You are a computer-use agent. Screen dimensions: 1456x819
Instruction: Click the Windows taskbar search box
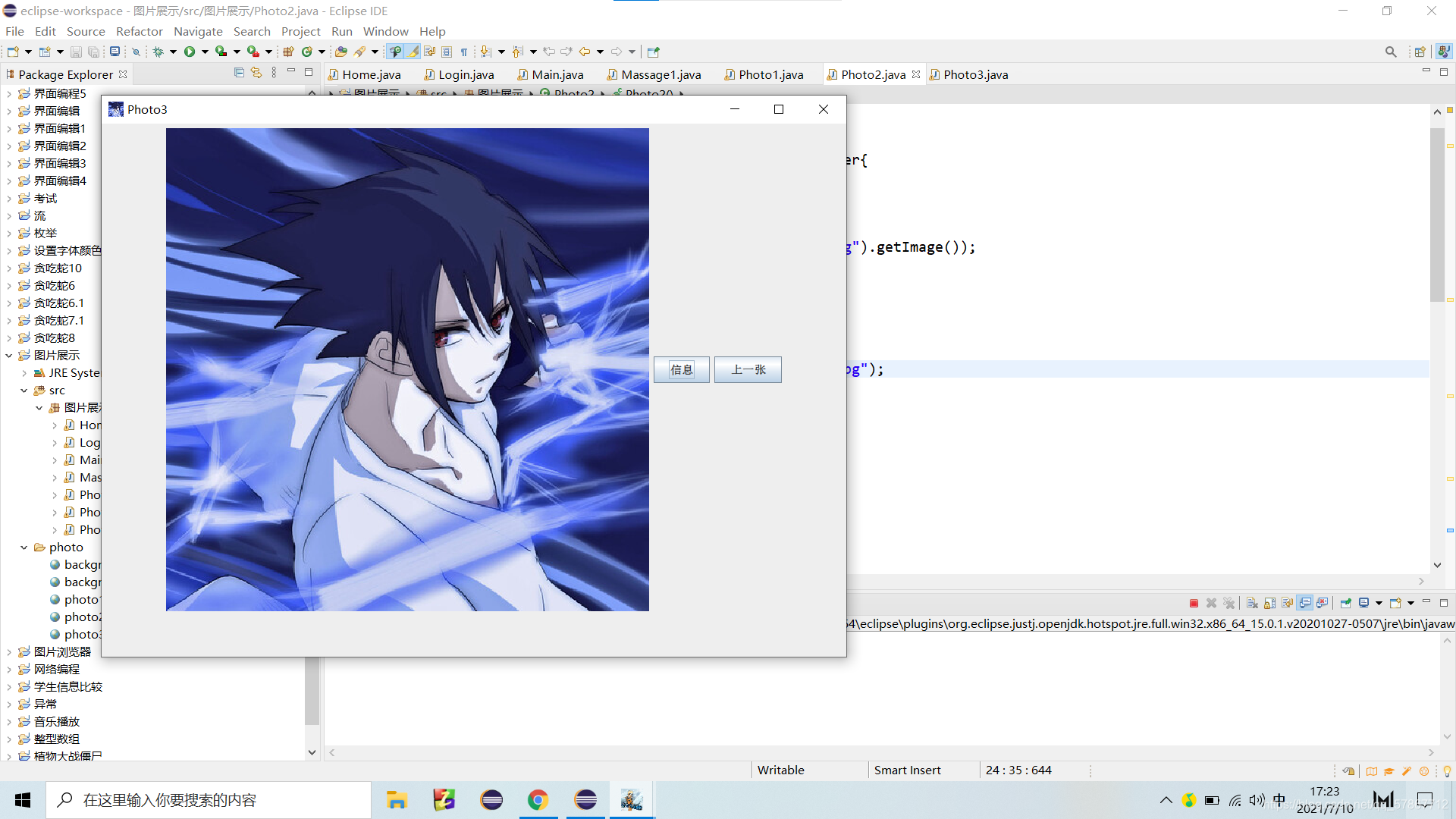(209, 800)
